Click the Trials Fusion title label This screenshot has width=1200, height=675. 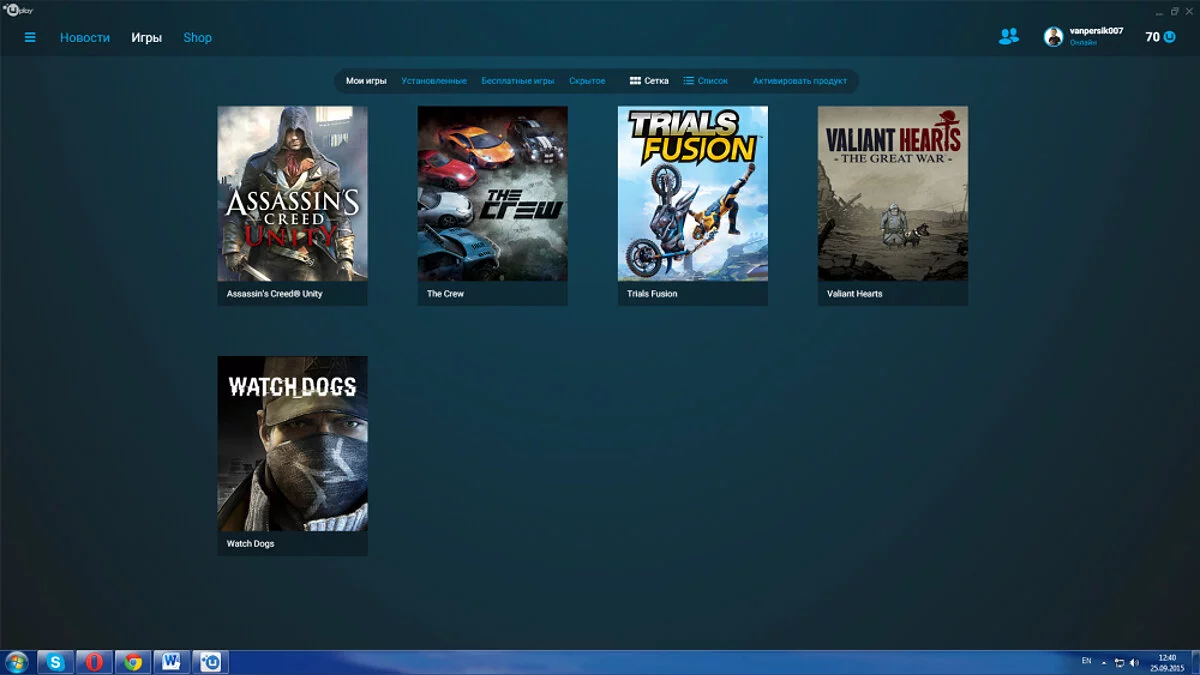pyautogui.click(x=652, y=294)
